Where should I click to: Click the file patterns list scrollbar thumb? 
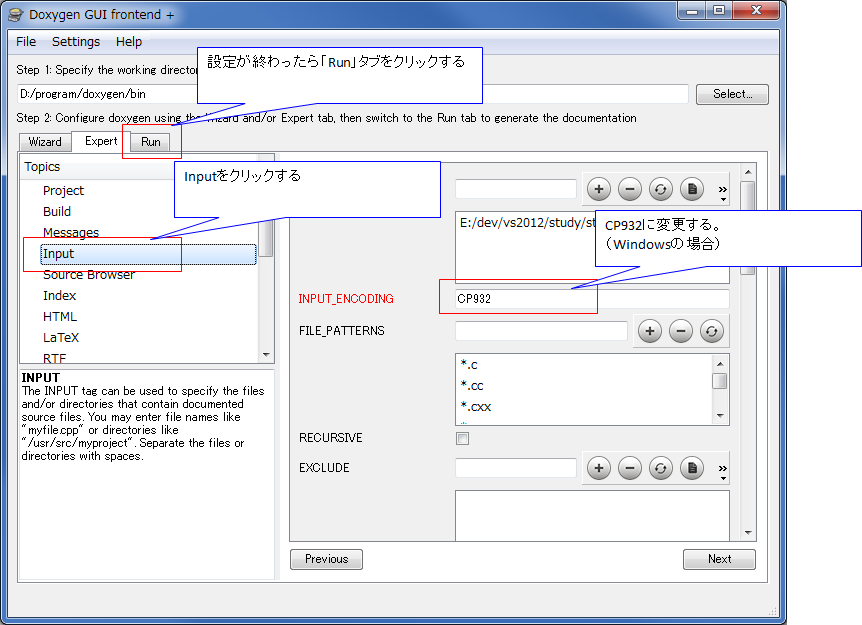(x=720, y=381)
